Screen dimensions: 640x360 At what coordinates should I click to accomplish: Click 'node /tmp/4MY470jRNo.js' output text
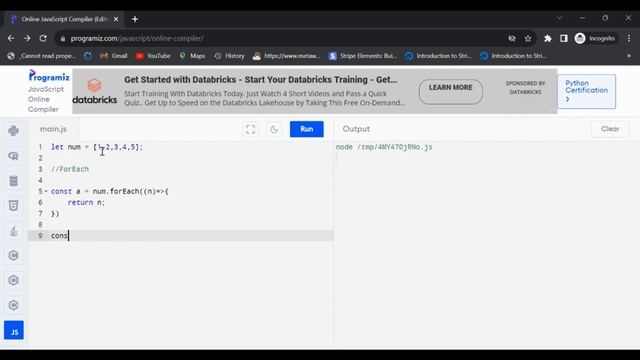tap(384, 147)
